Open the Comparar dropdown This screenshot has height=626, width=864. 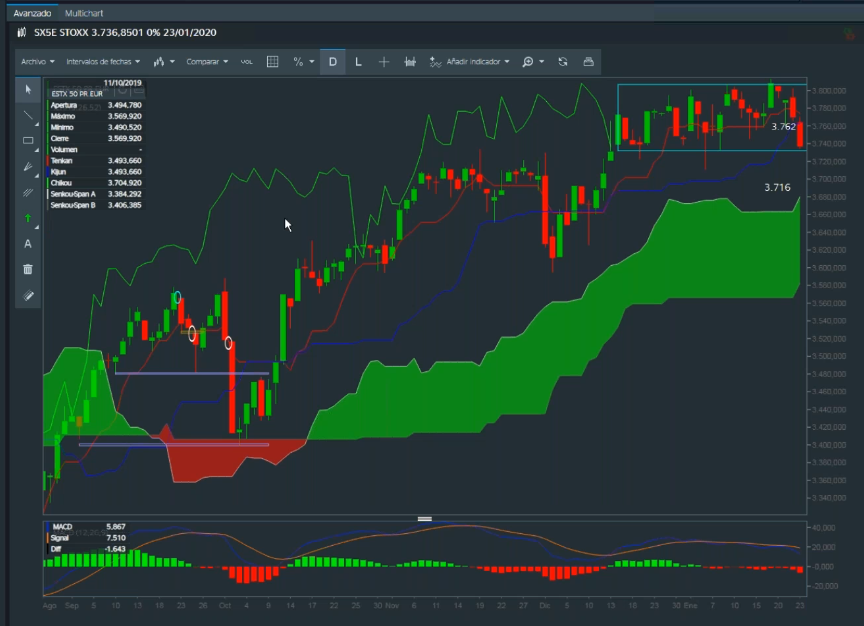pyautogui.click(x=206, y=62)
